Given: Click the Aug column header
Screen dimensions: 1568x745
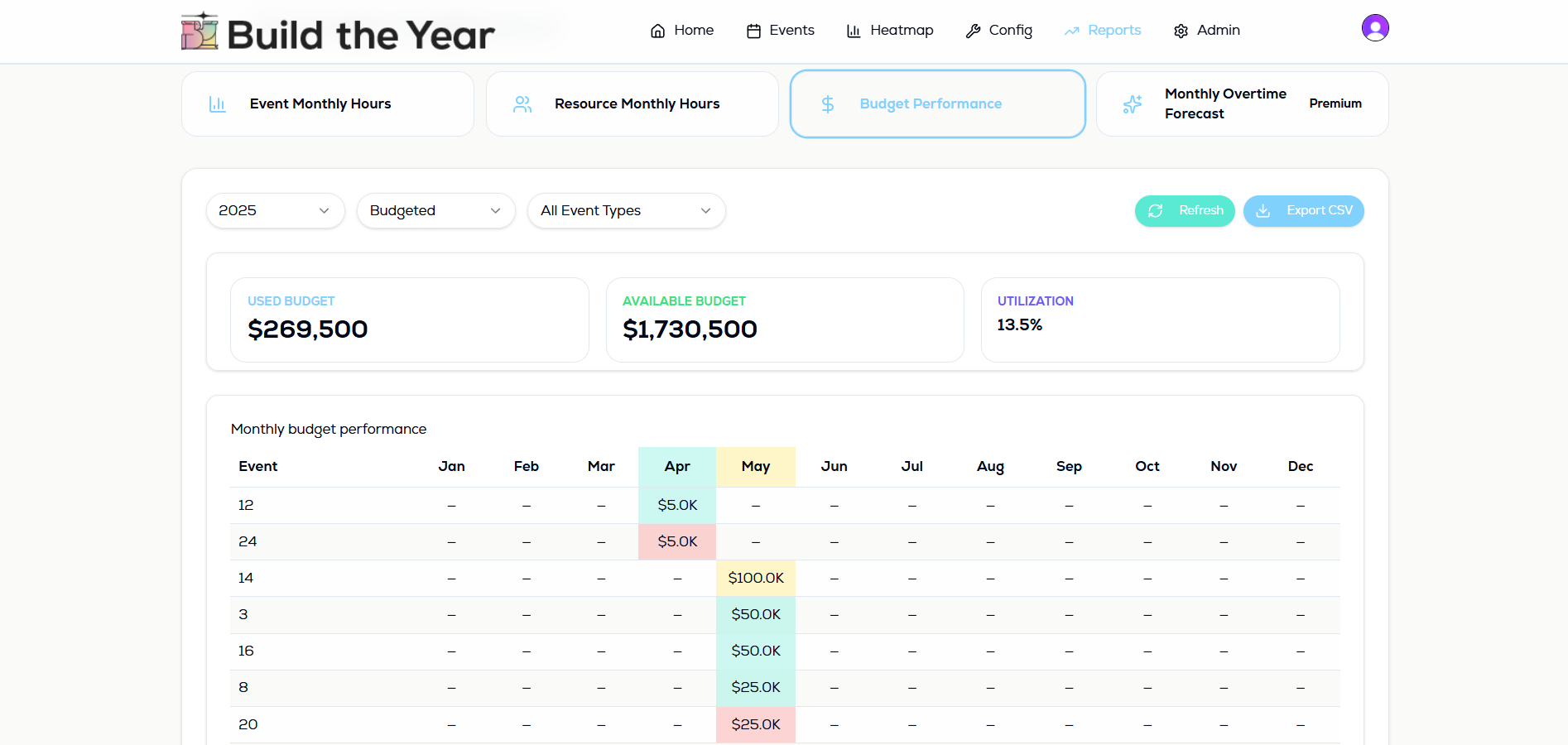Looking at the screenshot, I should click(990, 467).
